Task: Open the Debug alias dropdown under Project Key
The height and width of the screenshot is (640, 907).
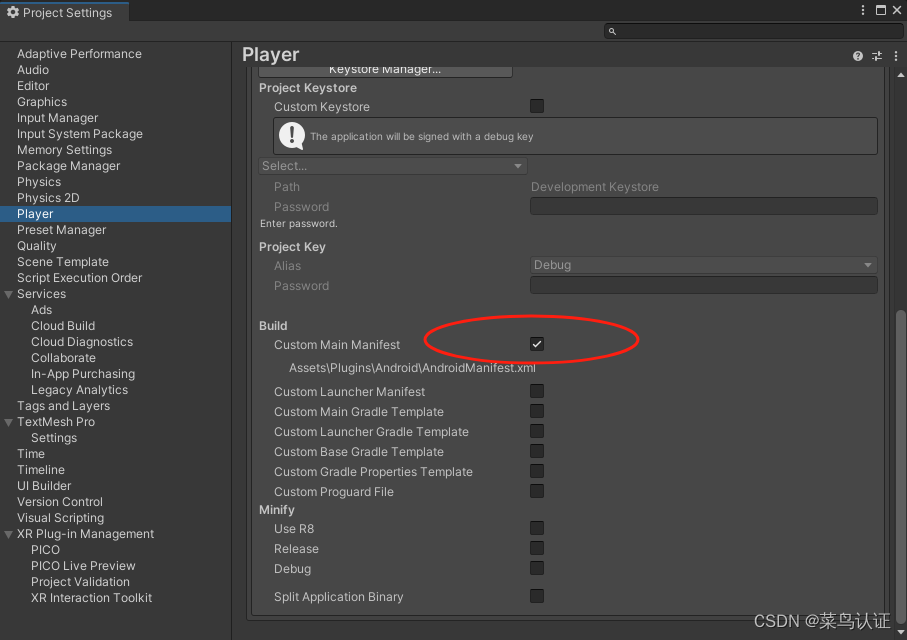Action: click(703, 265)
